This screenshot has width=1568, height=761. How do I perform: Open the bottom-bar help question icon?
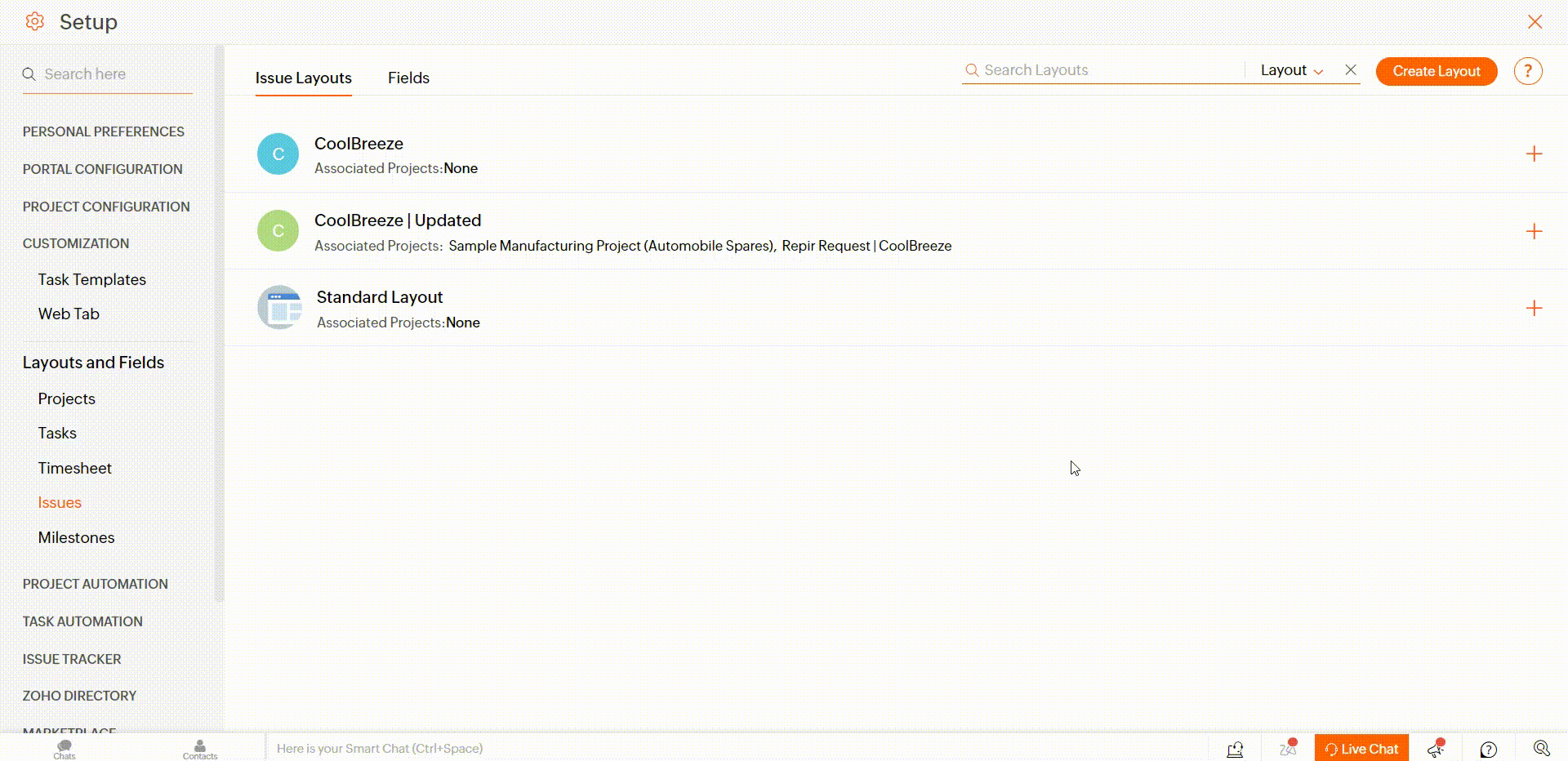(x=1488, y=749)
